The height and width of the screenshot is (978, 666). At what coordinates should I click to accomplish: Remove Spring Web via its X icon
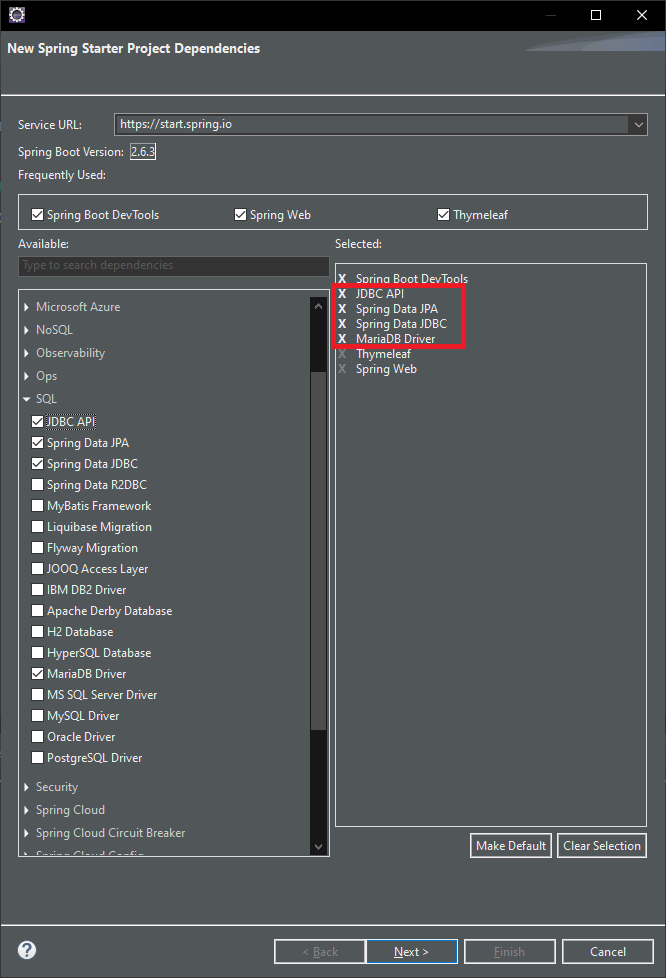pos(342,369)
